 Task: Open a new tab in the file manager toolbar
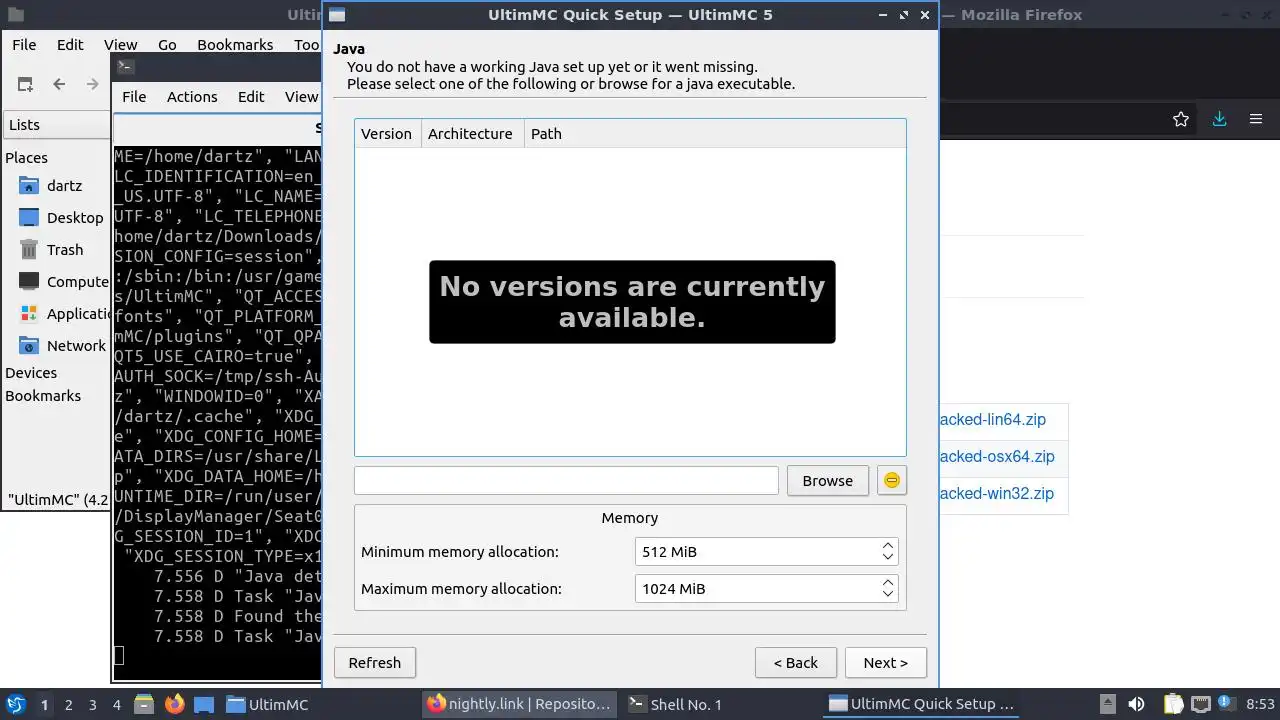coord(25,84)
